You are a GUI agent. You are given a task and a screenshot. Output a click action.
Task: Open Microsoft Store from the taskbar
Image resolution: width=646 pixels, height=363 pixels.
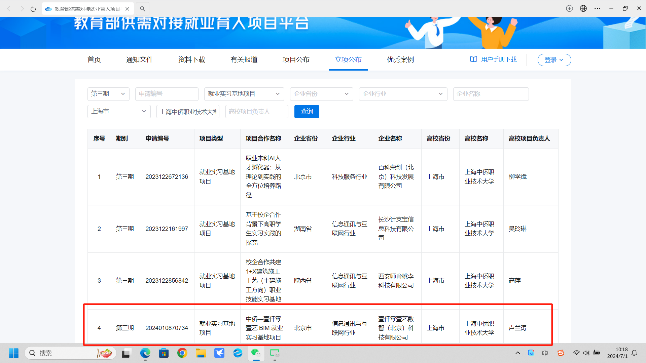point(164,353)
